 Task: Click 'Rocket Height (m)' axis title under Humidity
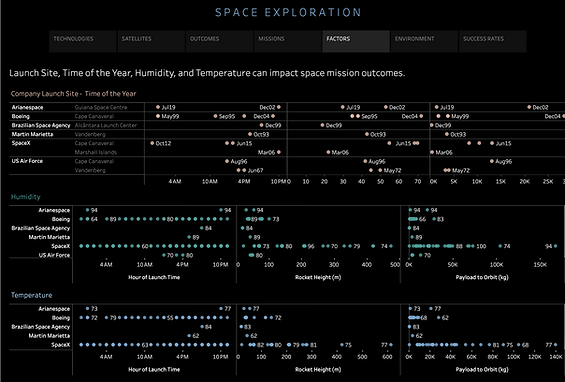coord(318,277)
